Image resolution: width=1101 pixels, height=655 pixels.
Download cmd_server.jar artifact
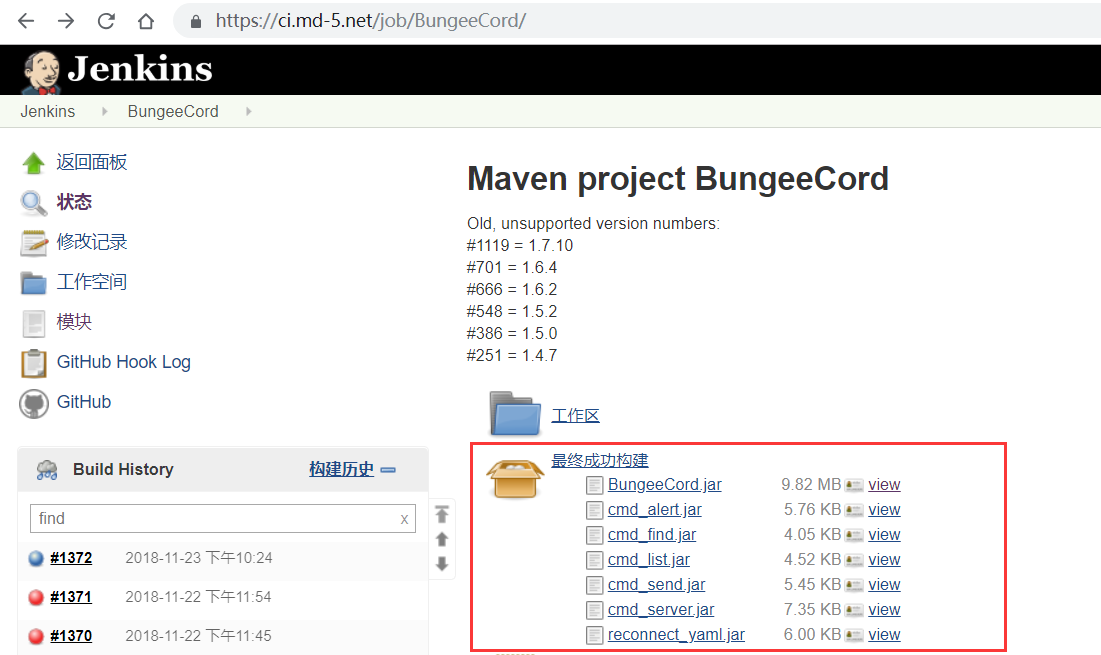(x=661, y=610)
